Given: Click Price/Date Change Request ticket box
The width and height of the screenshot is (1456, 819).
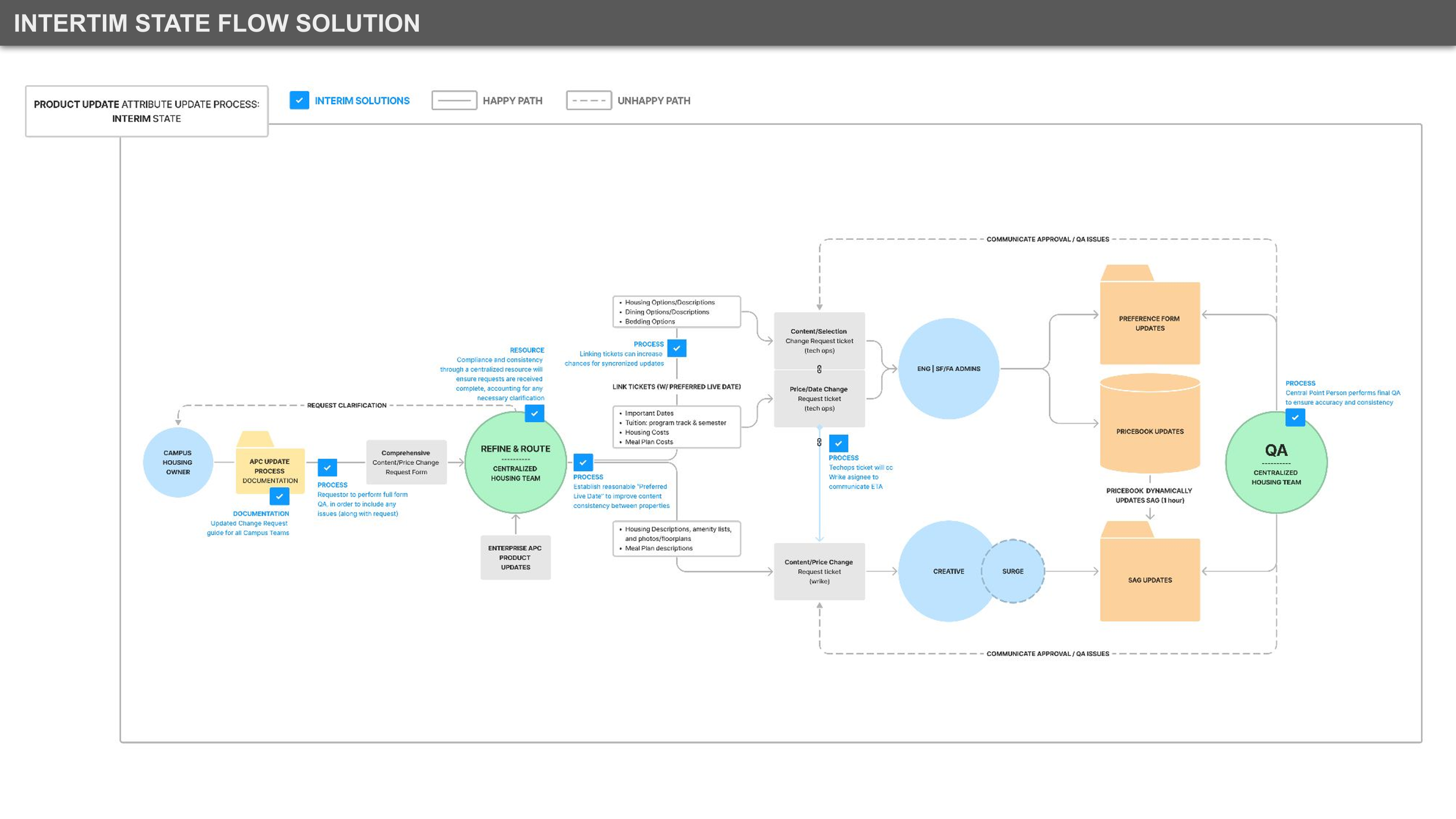Looking at the screenshot, I should coord(819,399).
